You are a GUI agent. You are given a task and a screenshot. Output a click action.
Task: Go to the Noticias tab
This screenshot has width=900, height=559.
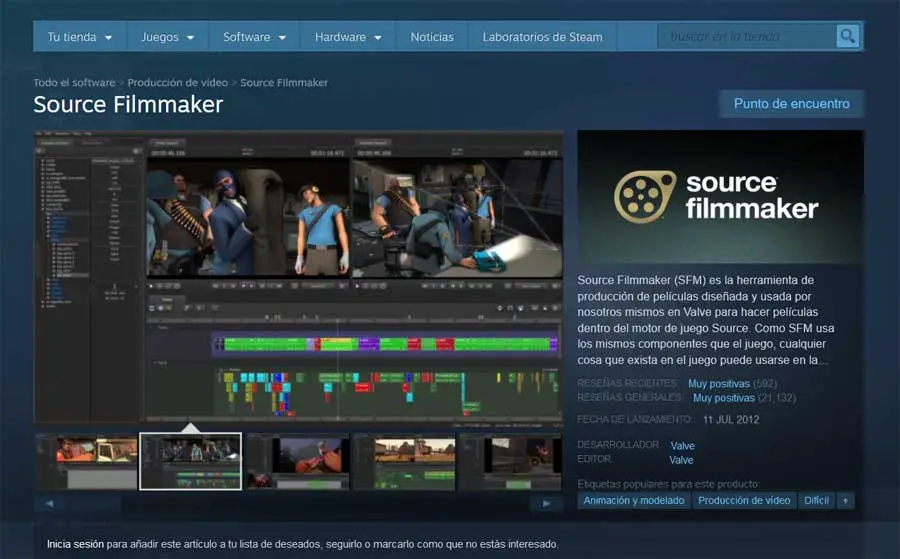click(x=432, y=37)
